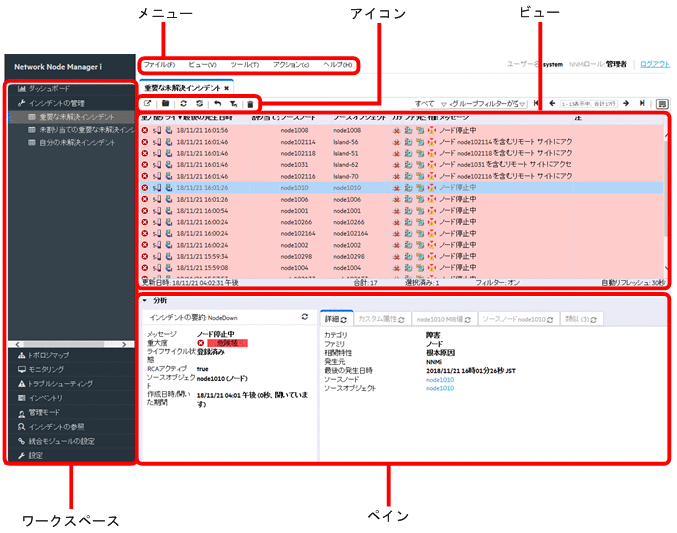Screen dimensions: 677x533
Task: Click the refresh icon in the incident toolbar
Action: pyautogui.click(x=183, y=104)
